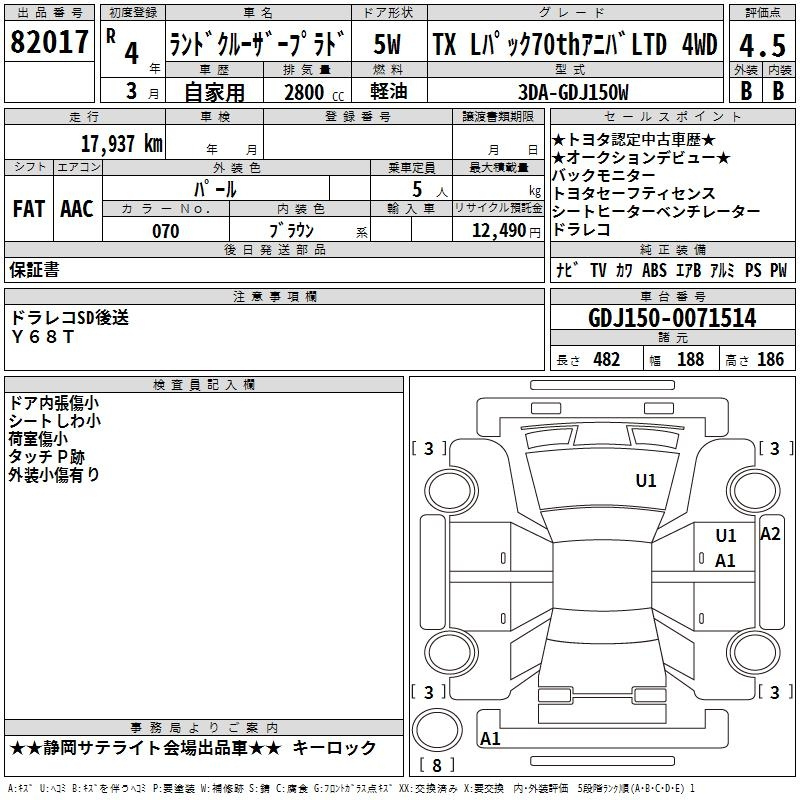Select inspector note タッチP跡
Image resolution: width=800 pixels, height=800 pixels.
pyautogui.click(x=46, y=457)
